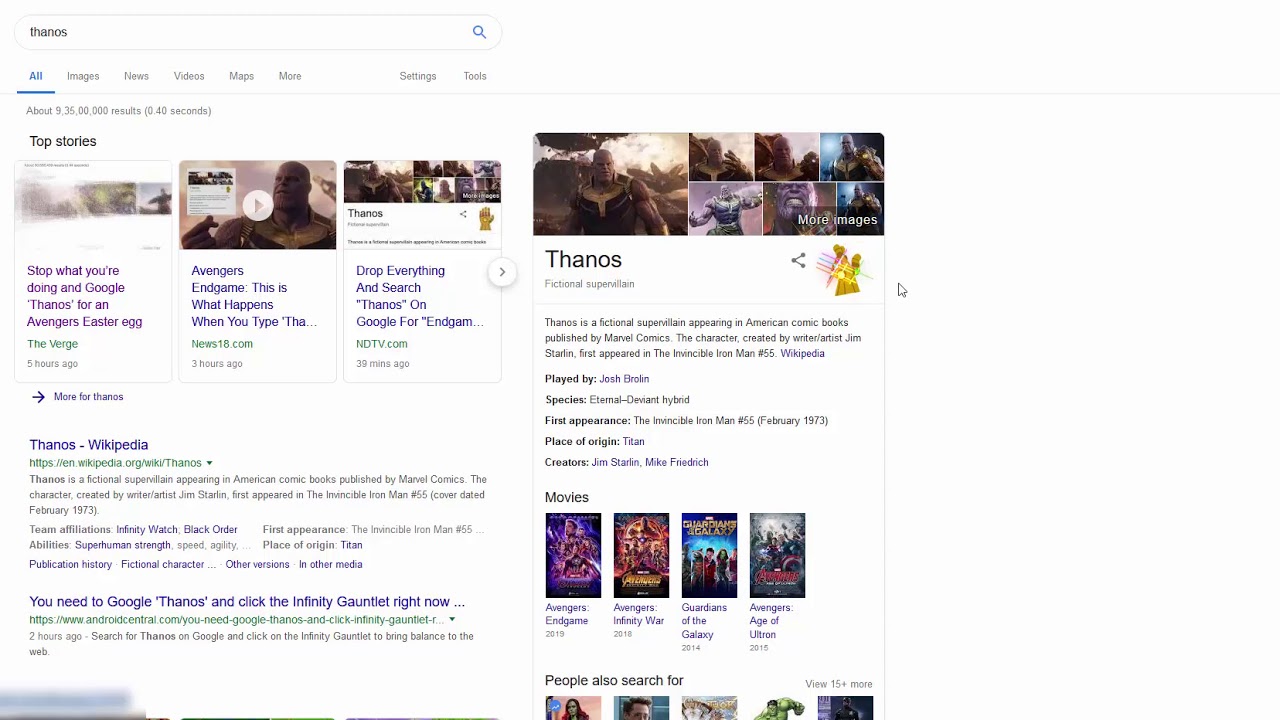Click Infinity Watch team affiliation link
Image resolution: width=1280 pixels, height=720 pixels.
(147, 529)
